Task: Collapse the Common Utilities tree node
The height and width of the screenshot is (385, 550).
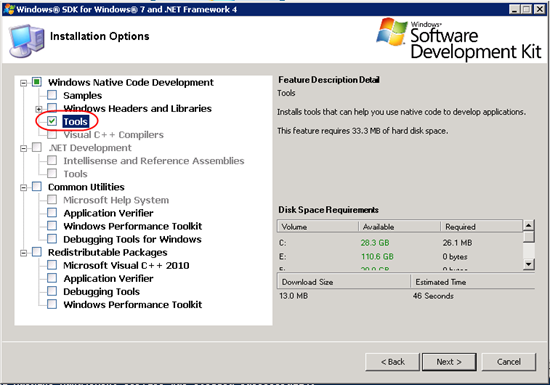Action: pos(24,188)
